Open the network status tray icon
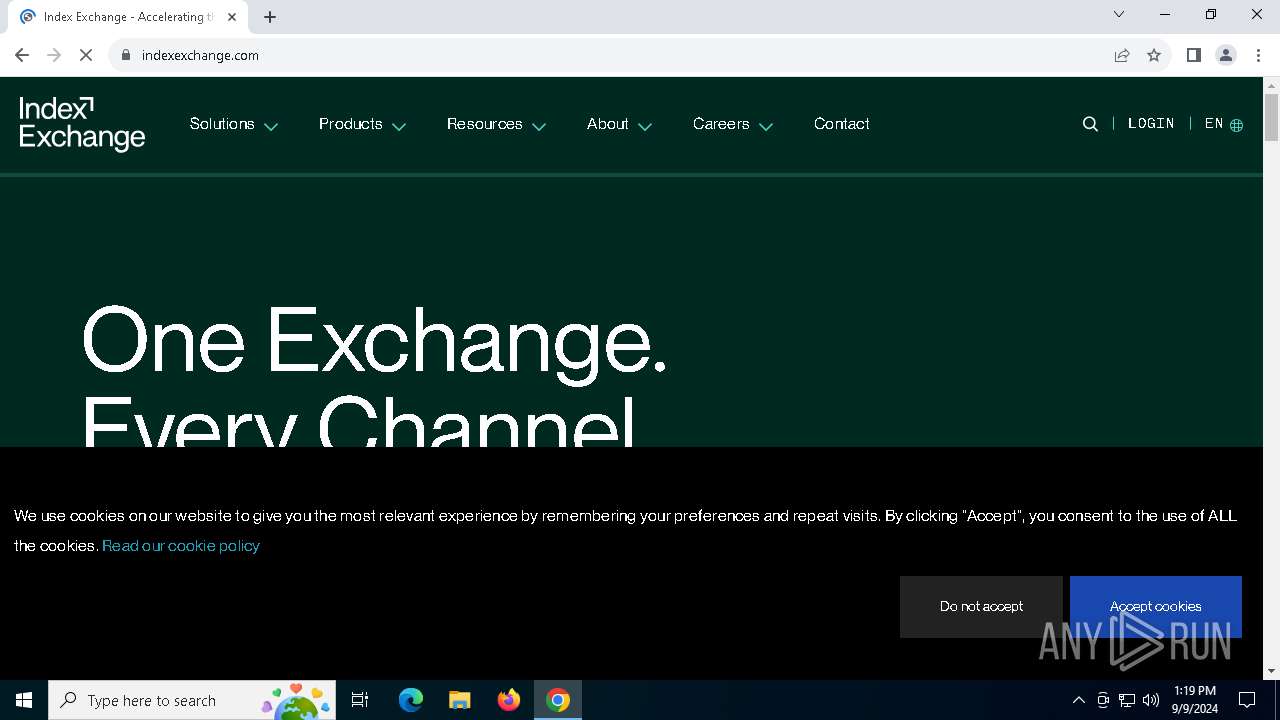Screen dimensions: 1280x720 click(1127, 700)
